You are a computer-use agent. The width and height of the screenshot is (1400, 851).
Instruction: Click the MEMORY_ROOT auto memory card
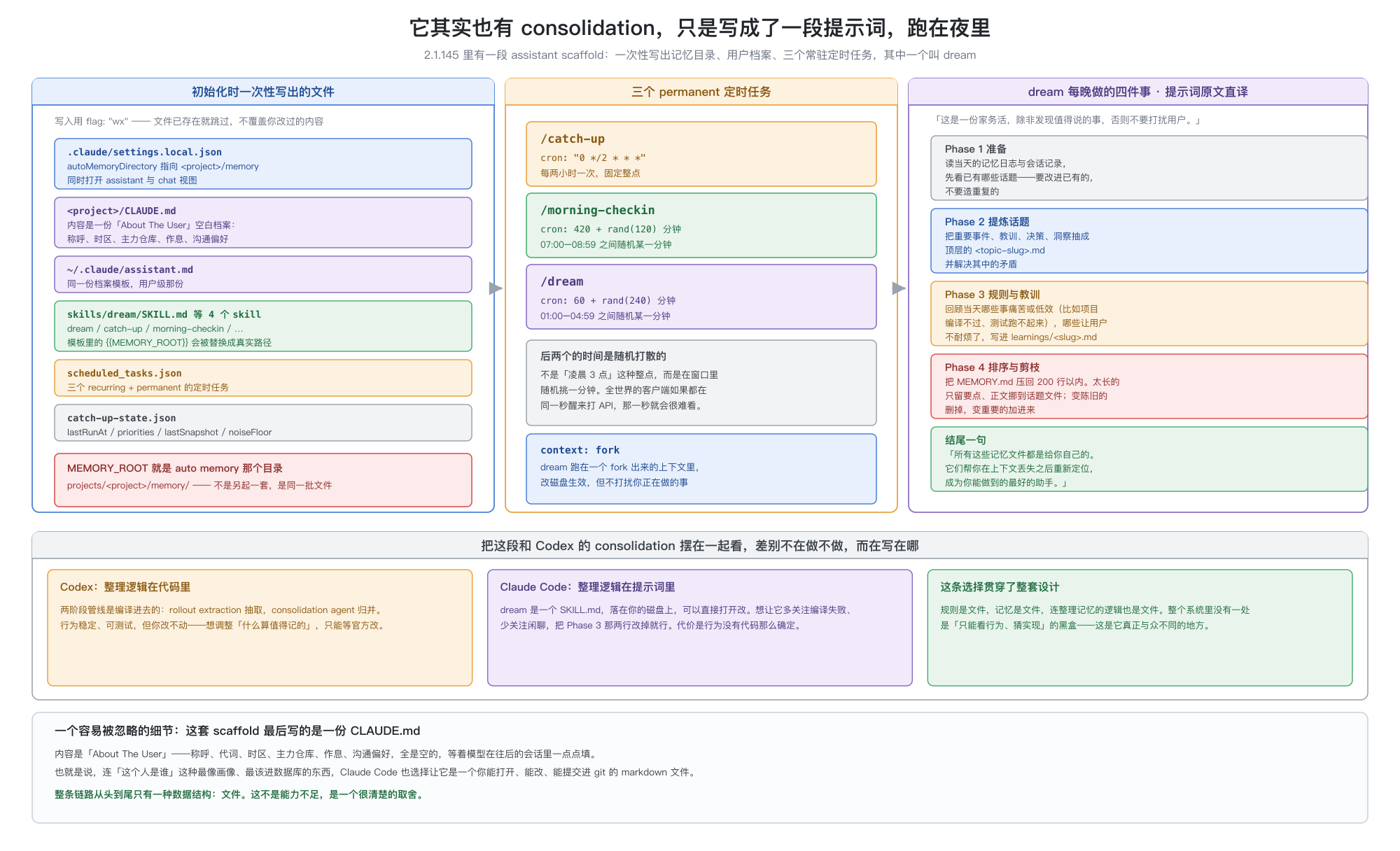click(x=263, y=480)
